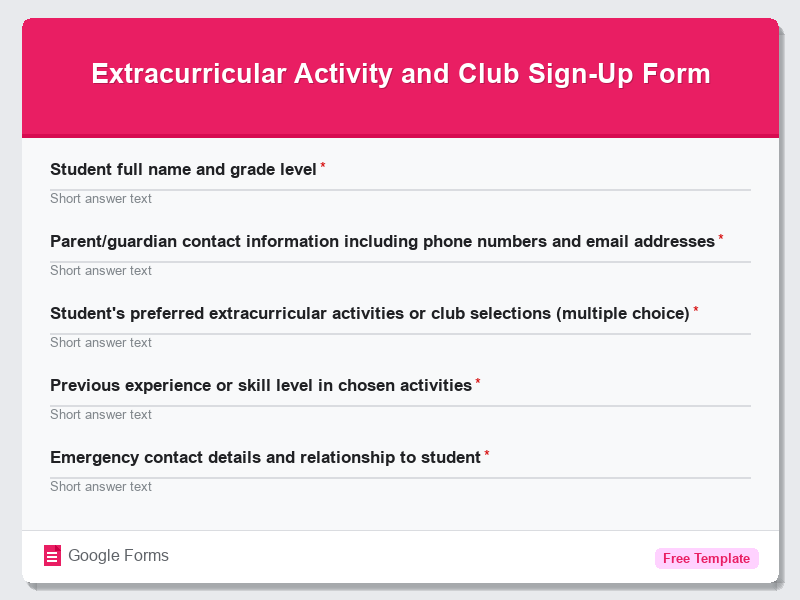Click the parent/guardian contact question label
Image resolution: width=800 pixels, height=600 pixels.
coord(382,241)
